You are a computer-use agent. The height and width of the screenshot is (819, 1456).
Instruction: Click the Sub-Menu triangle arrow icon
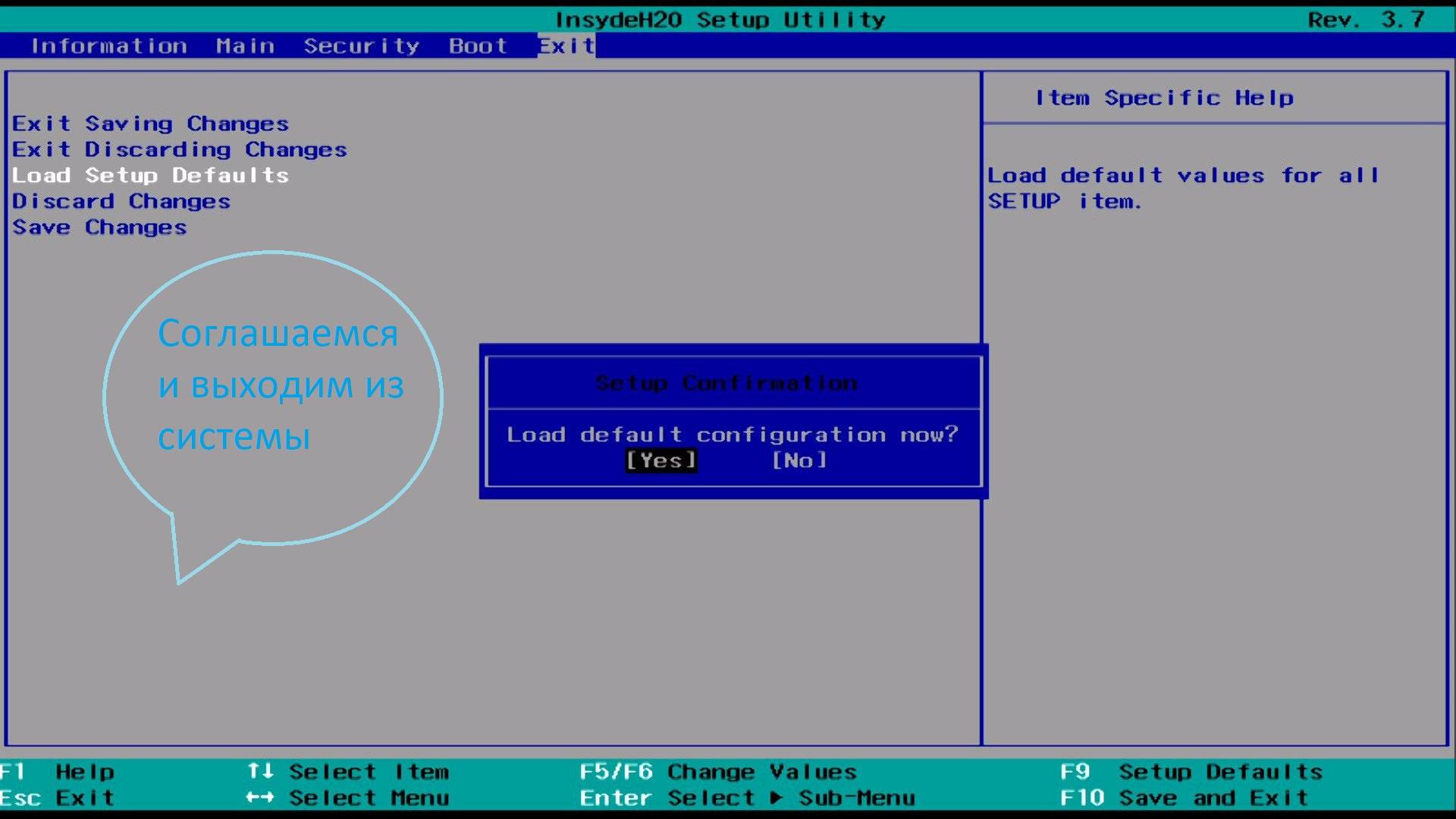tap(777, 798)
